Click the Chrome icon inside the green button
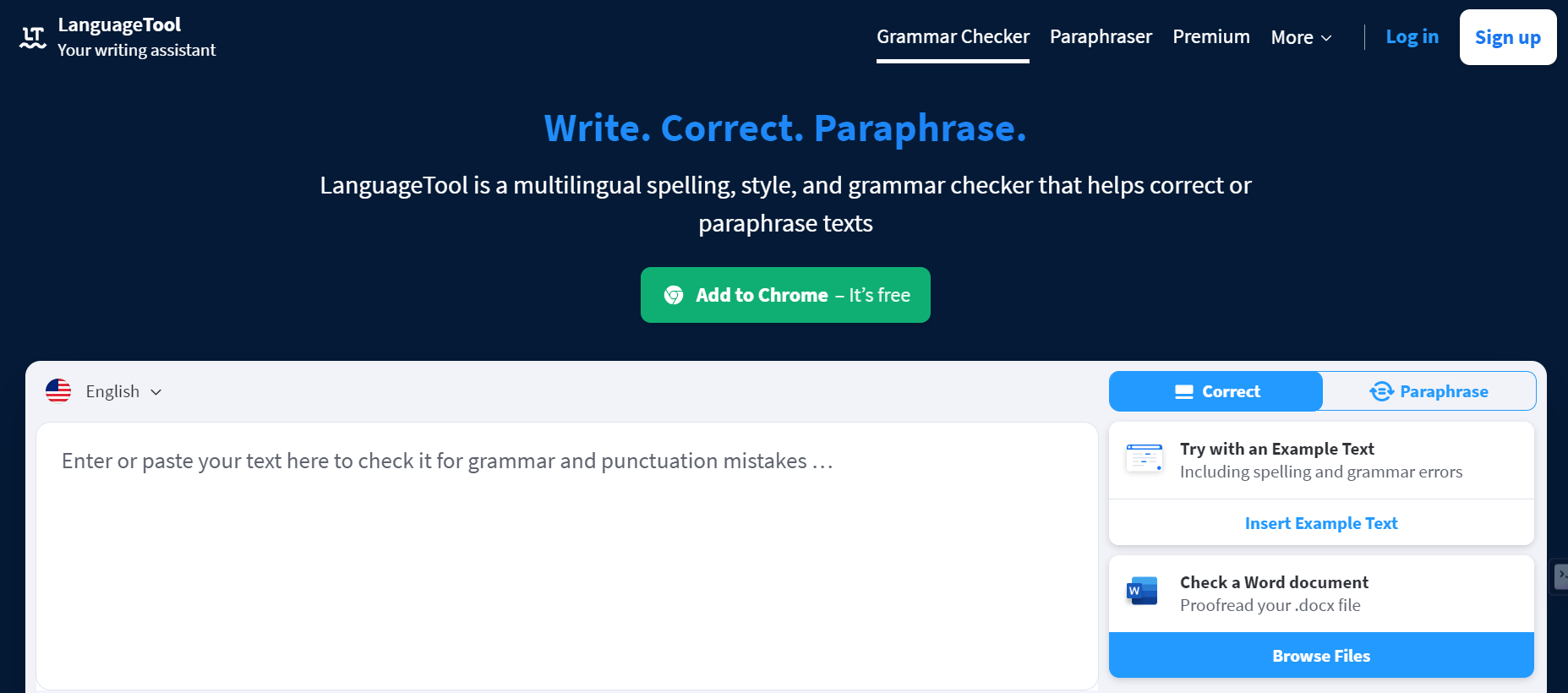The height and width of the screenshot is (693, 1568). (x=674, y=294)
